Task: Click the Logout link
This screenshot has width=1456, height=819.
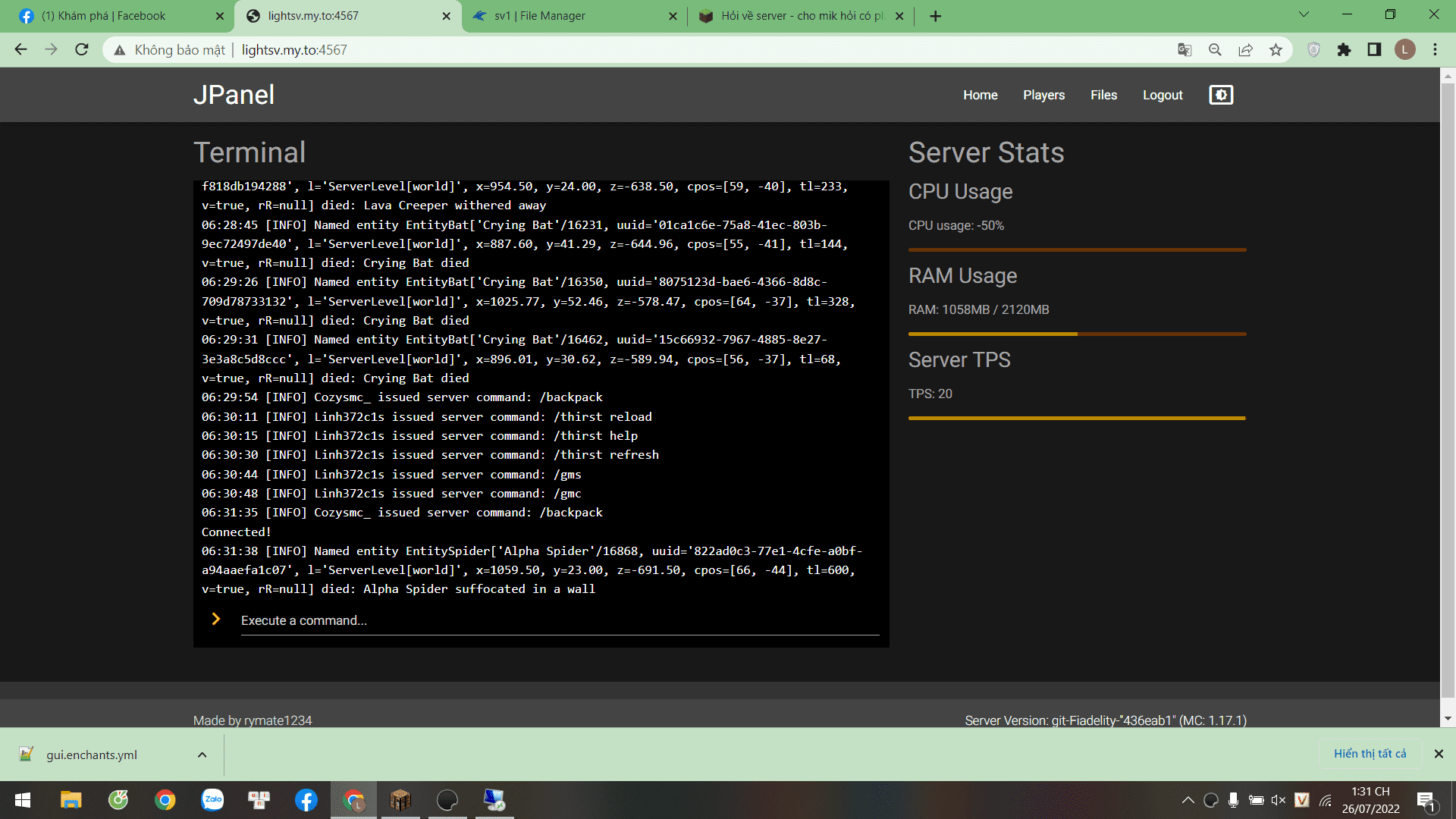Action: [1163, 95]
